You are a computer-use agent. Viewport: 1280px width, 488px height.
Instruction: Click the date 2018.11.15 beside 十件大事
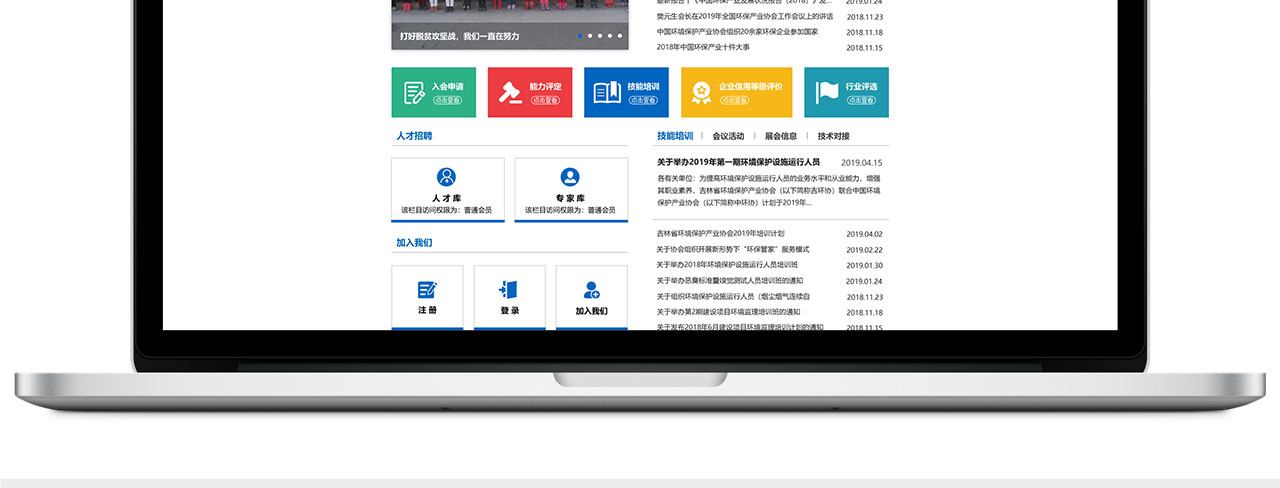click(x=864, y=48)
